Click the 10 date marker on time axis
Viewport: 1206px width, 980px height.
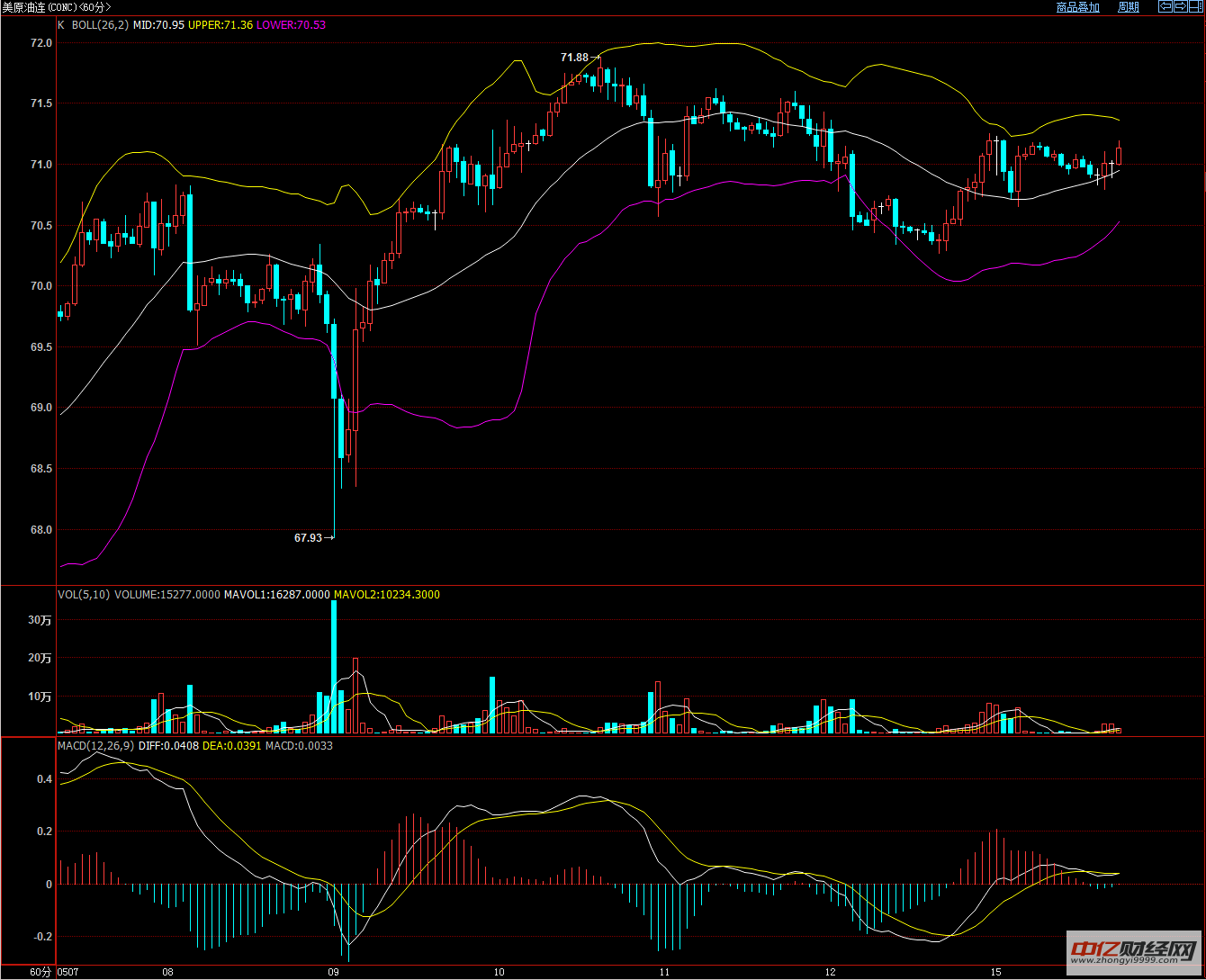click(499, 973)
